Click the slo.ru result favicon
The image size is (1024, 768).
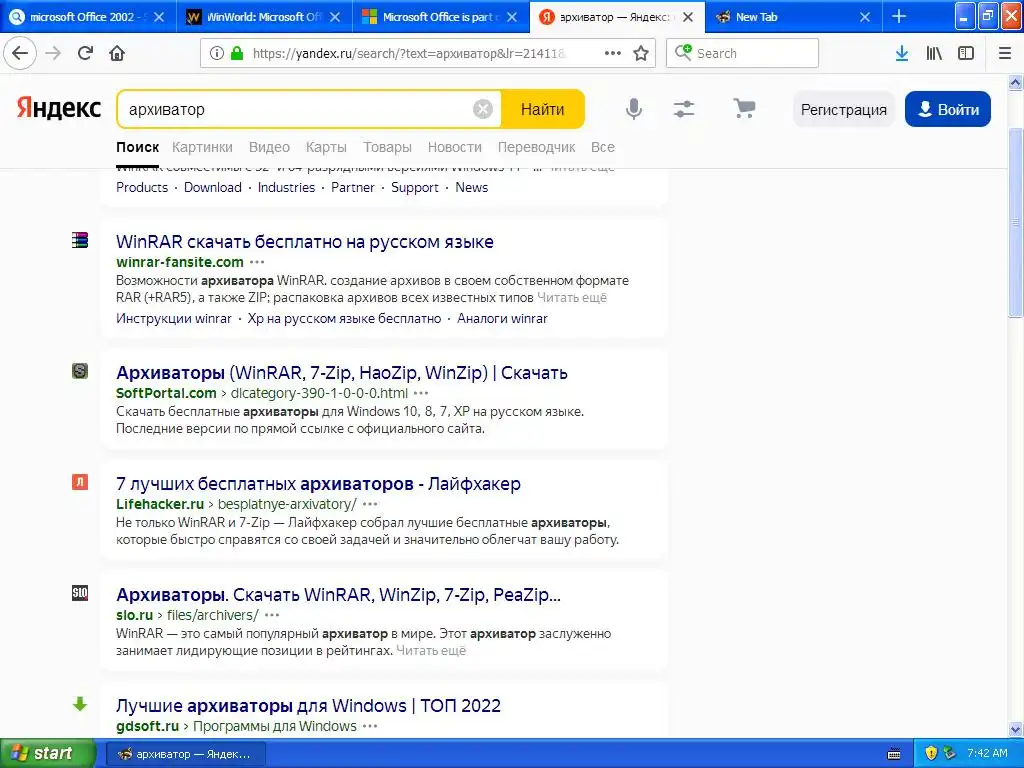[80, 593]
